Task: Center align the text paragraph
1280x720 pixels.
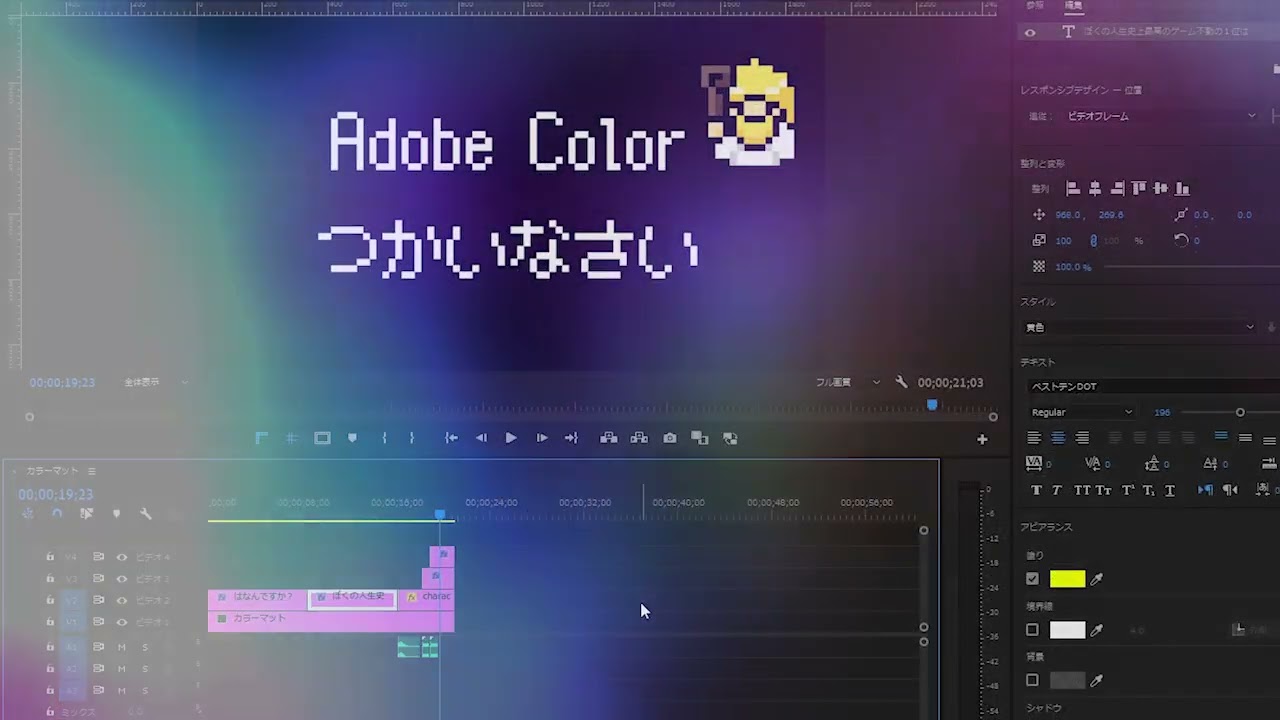Action: [1058, 438]
